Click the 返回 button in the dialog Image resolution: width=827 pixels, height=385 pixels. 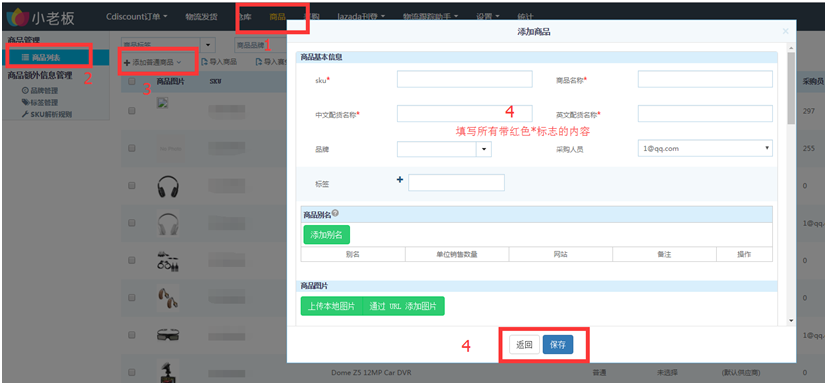(x=524, y=345)
